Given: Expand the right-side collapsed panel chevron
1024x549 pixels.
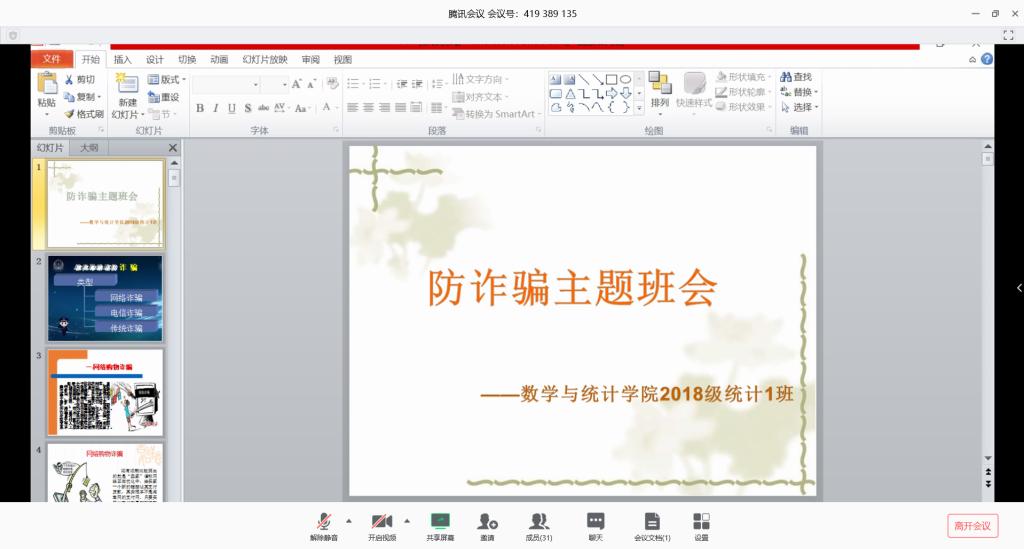Looking at the screenshot, I should coord(1017,288).
